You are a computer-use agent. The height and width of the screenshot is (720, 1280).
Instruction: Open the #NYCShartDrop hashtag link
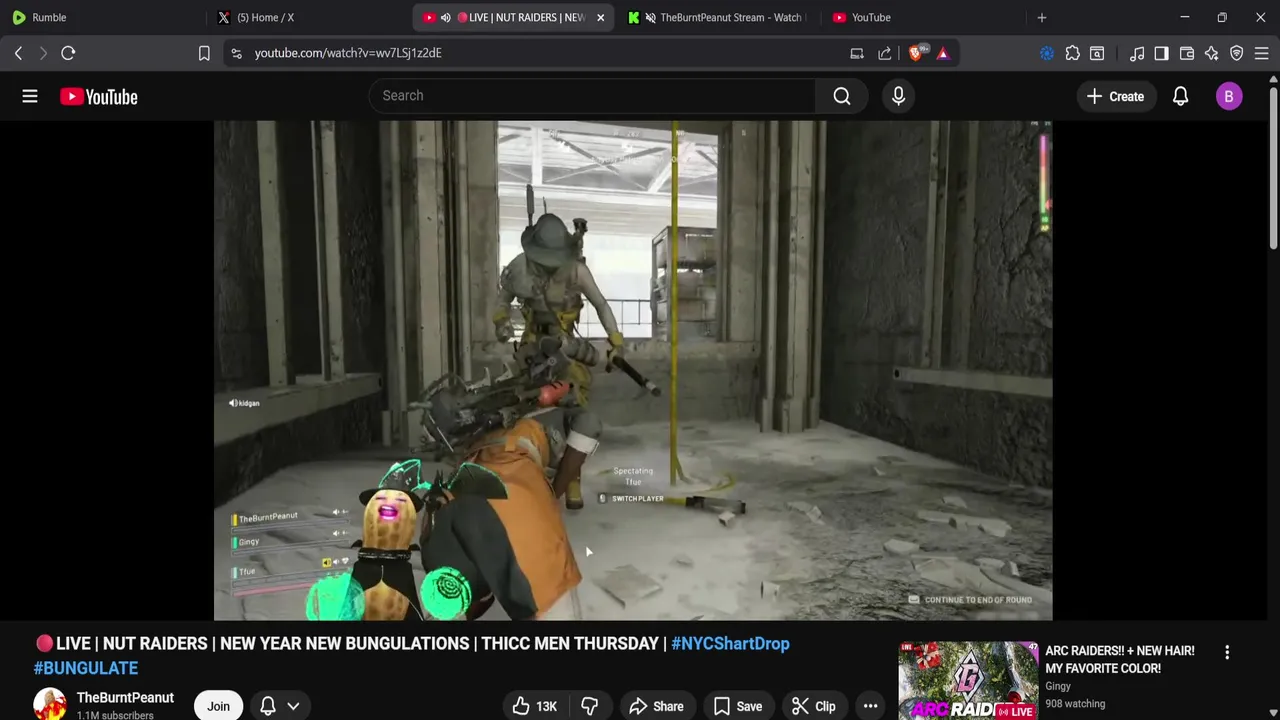pos(730,644)
